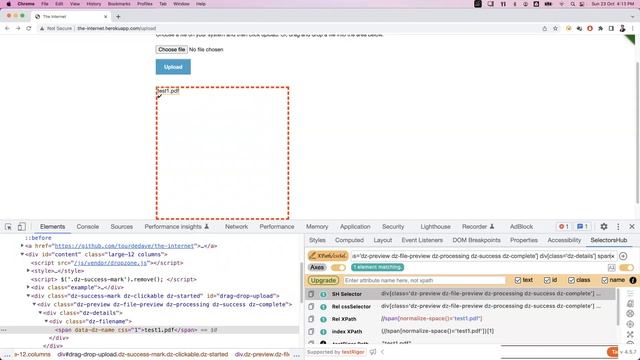
Task: Open DevTools three-dot customize menu
Action: pyautogui.click(x=618, y=227)
